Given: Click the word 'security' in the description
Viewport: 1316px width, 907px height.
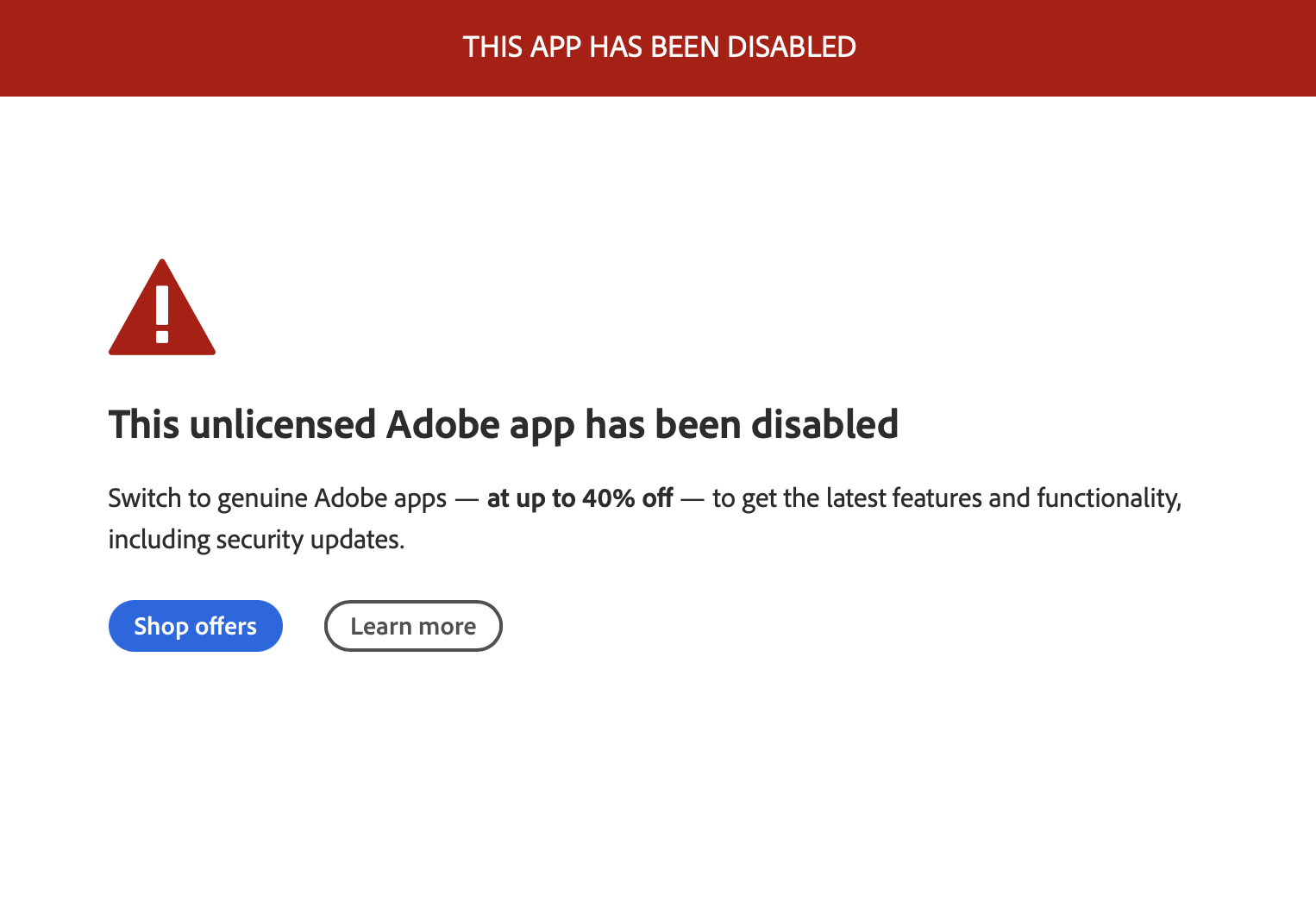Looking at the screenshot, I should click(260, 540).
